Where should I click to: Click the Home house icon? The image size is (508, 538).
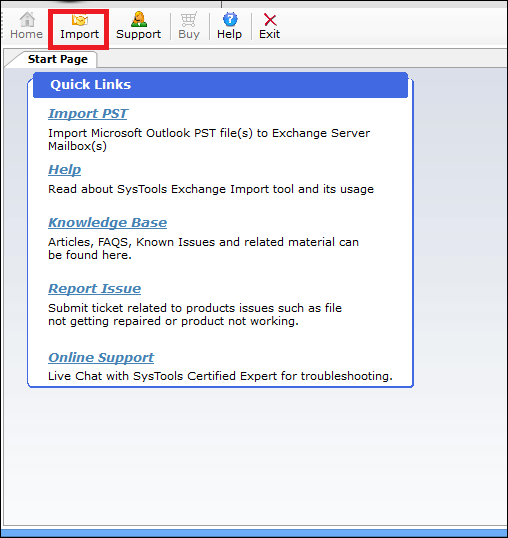pos(27,20)
